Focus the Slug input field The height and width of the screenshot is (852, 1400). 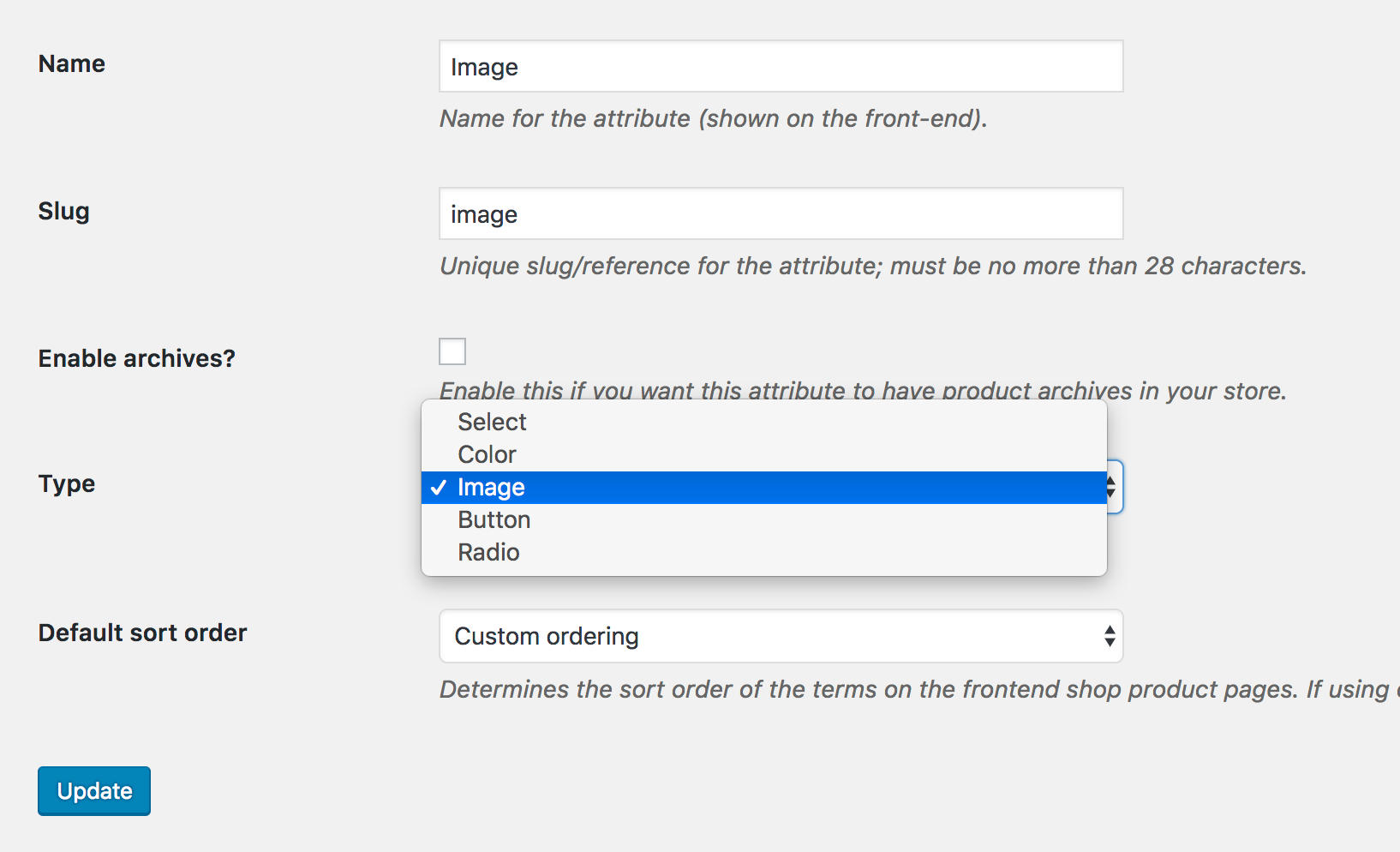click(780, 213)
